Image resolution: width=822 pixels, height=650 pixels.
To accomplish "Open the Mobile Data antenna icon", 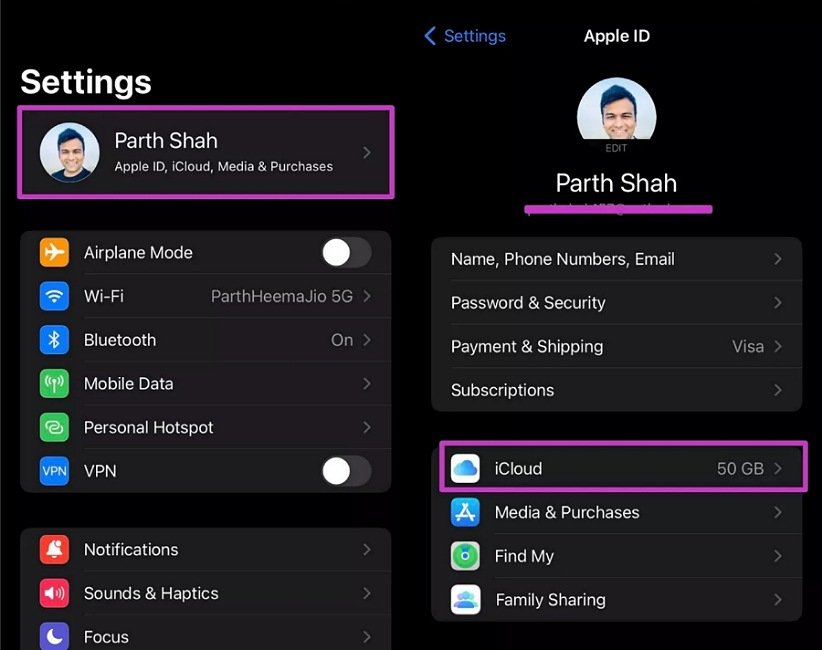I will click(x=54, y=384).
